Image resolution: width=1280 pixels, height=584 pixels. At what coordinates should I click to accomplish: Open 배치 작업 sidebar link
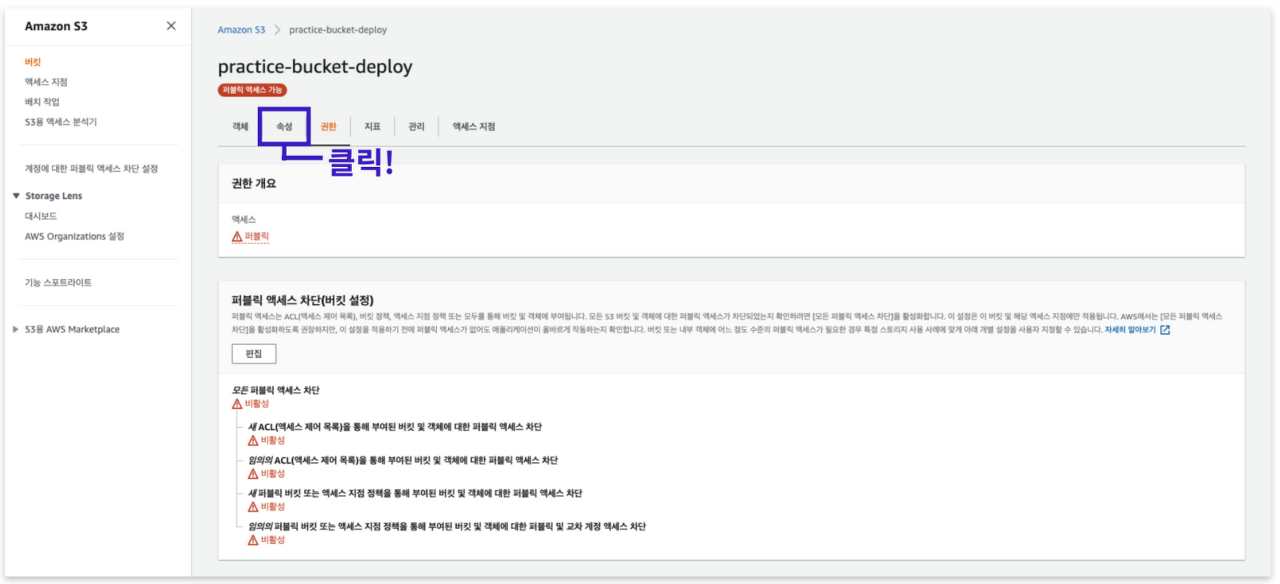point(42,102)
